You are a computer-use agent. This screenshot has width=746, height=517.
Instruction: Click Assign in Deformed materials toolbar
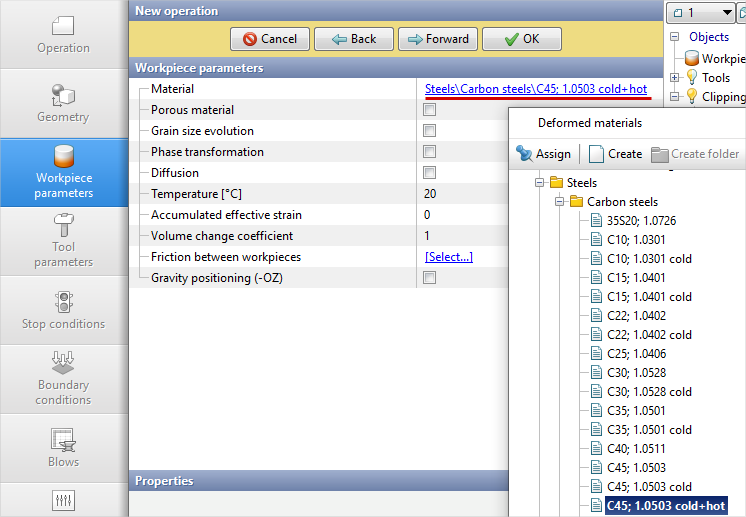pos(543,154)
